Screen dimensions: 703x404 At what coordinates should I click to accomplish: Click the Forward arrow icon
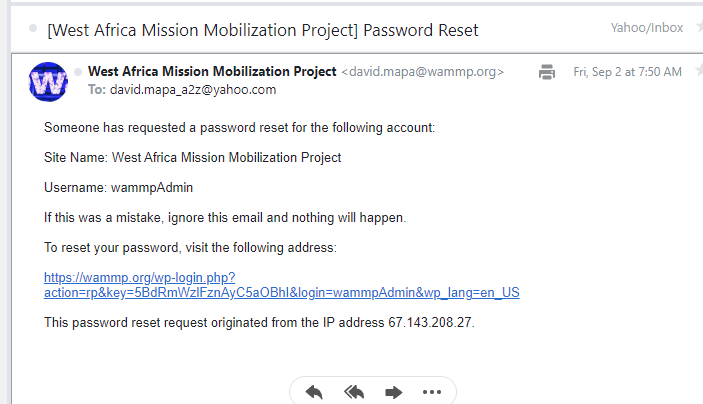394,393
